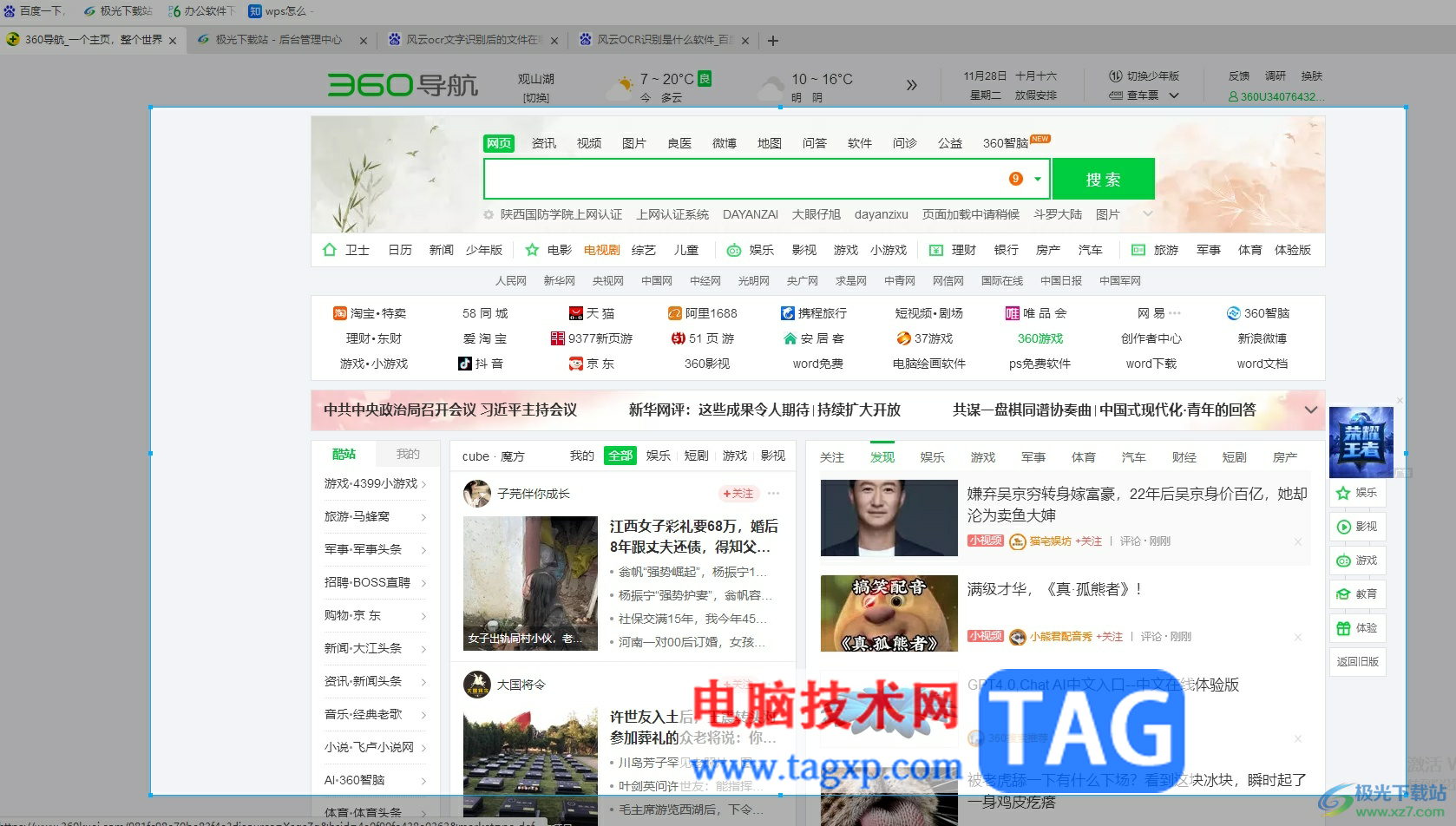Switch to 风云OCR识别是什么软件 tab
This screenshot has height=826, width=1456.
coord(664,40)
